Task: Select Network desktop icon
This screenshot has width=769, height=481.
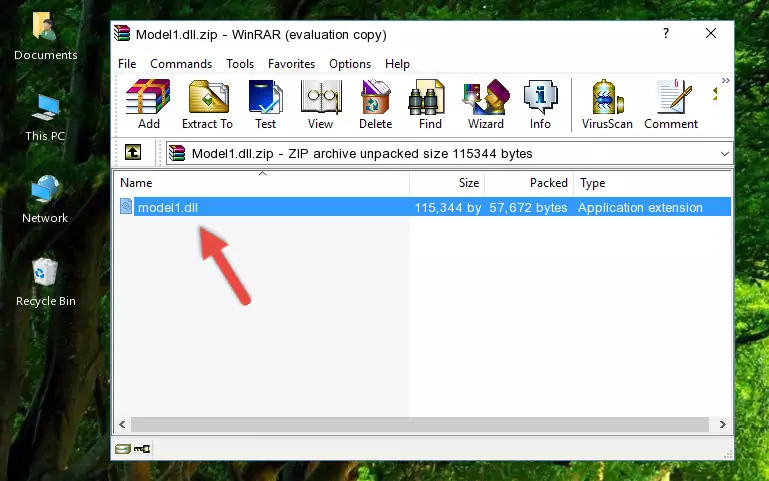Action: [x=45, y=199]
